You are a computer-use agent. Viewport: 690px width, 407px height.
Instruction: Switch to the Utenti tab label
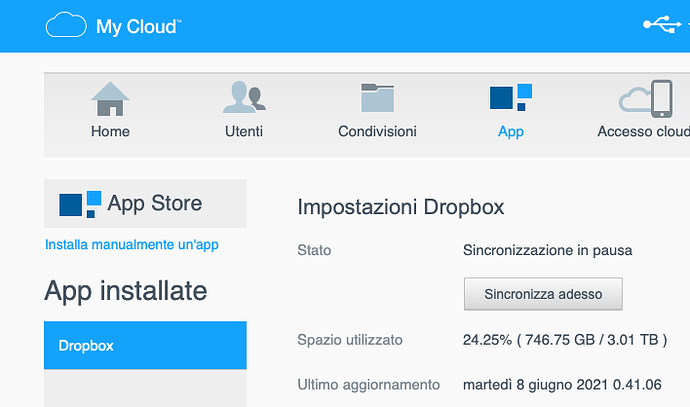point(244,131)
